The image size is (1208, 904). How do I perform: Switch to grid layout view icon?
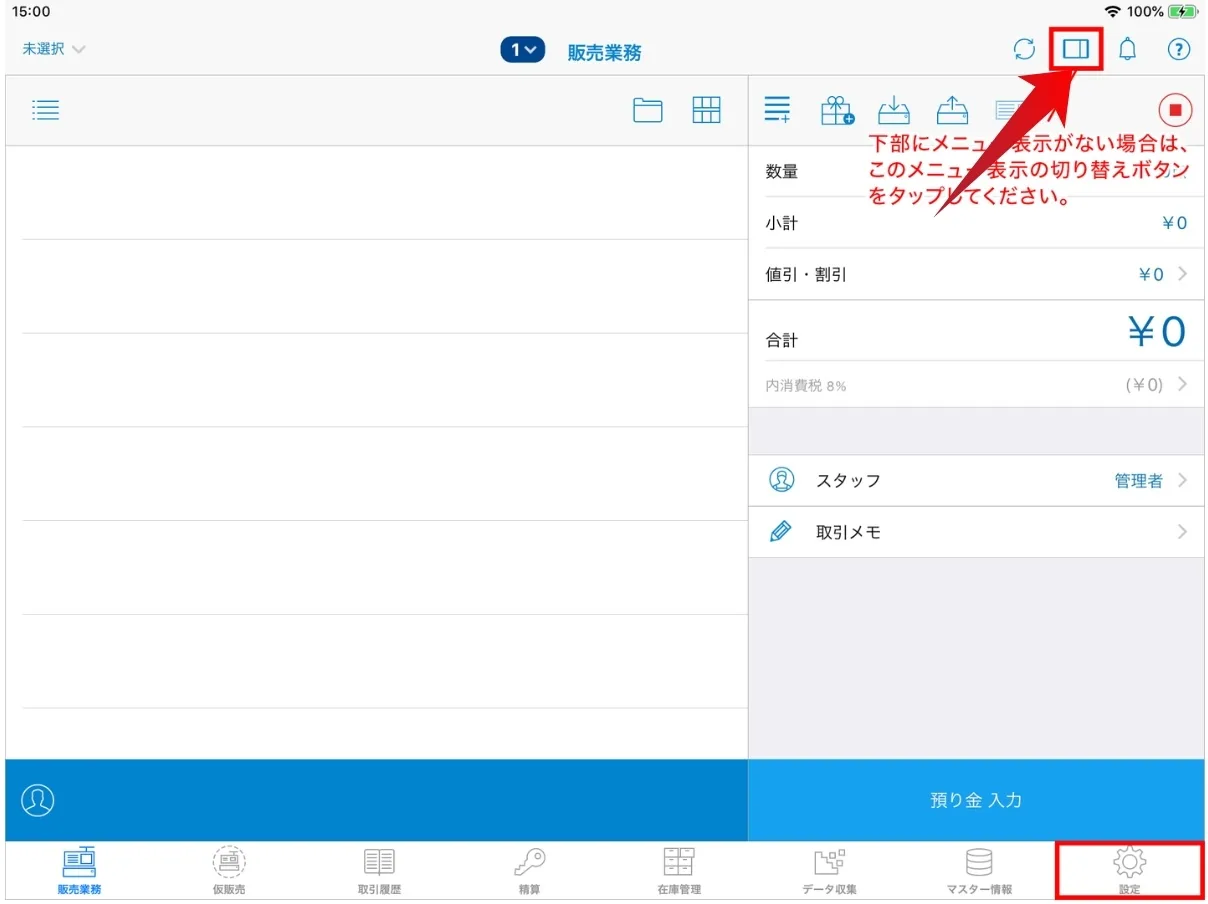(706, 110)
